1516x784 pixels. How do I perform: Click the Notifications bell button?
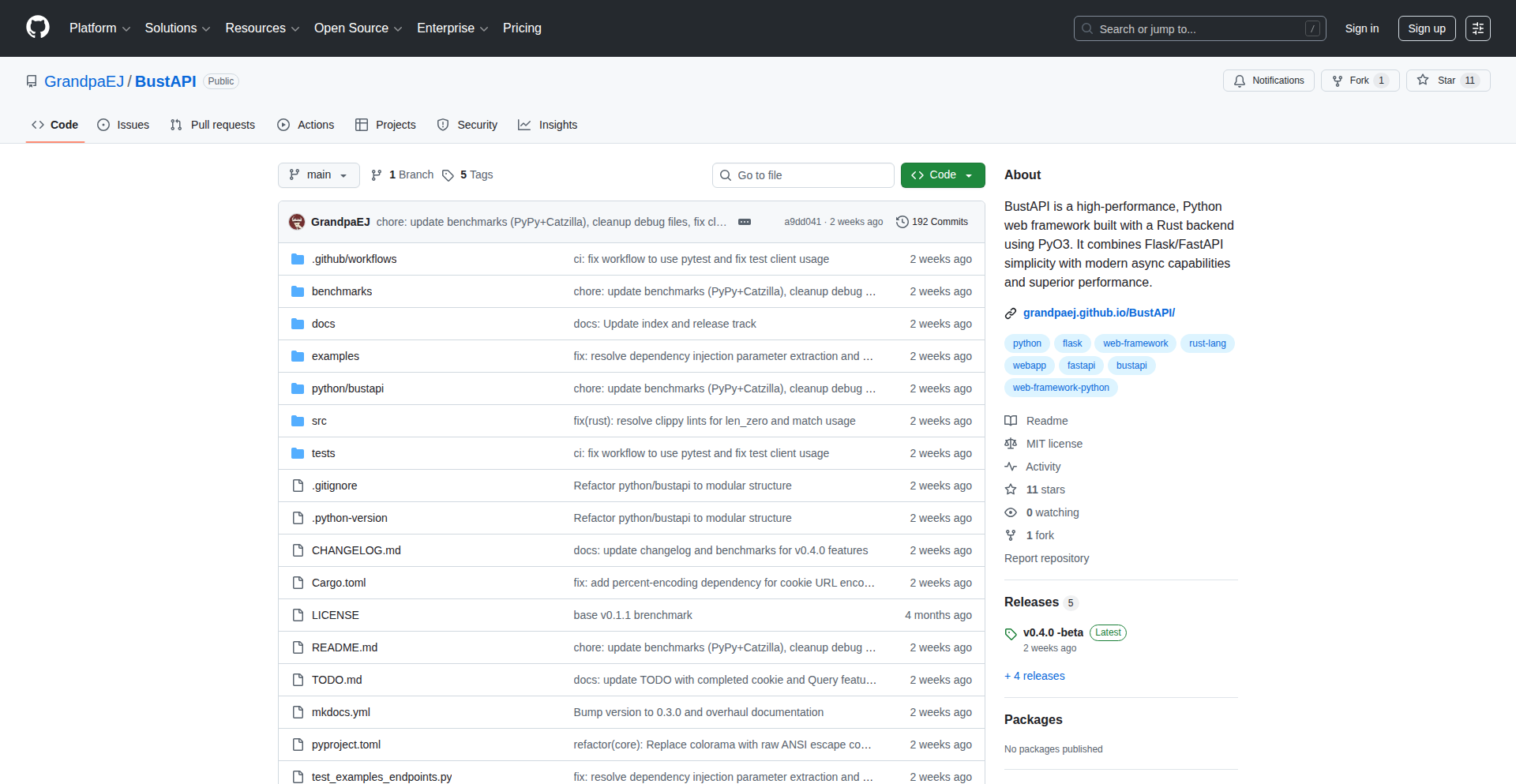click(x=1269, y=81)
